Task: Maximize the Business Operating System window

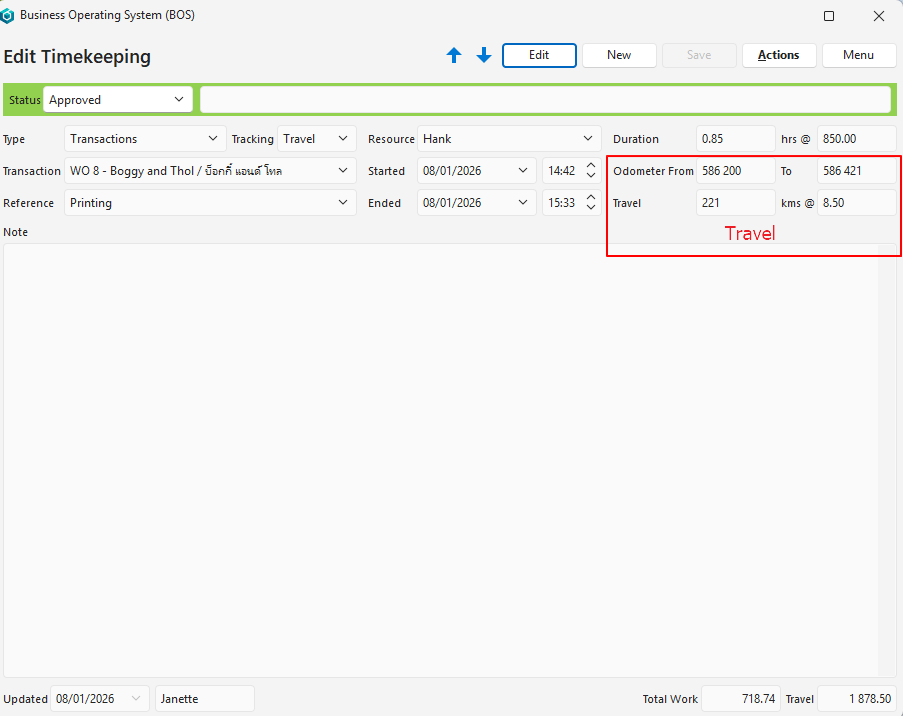Action: (x=829, y=16)
